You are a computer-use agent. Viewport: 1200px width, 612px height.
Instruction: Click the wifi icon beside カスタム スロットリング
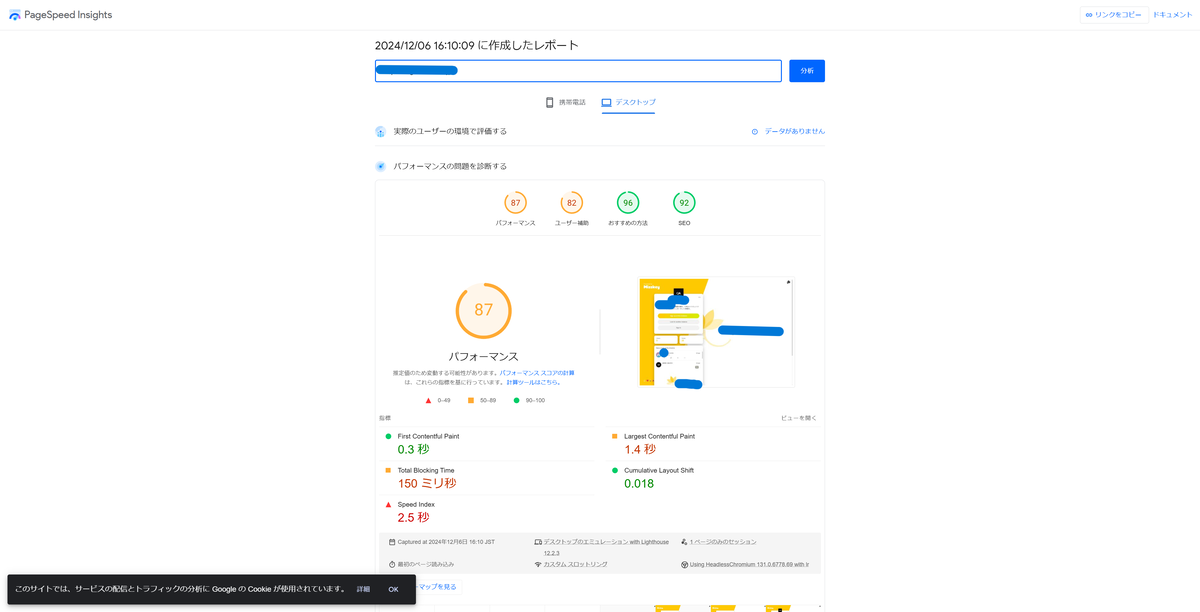(x=538, y=564)
